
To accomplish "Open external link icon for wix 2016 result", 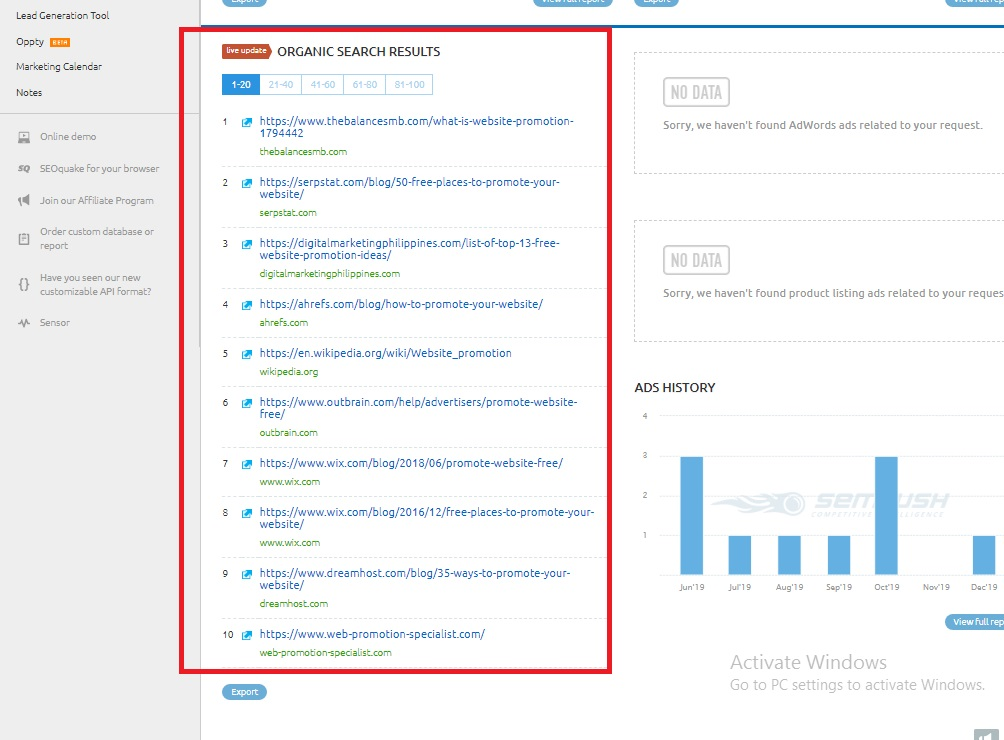I will coord(247,513).
